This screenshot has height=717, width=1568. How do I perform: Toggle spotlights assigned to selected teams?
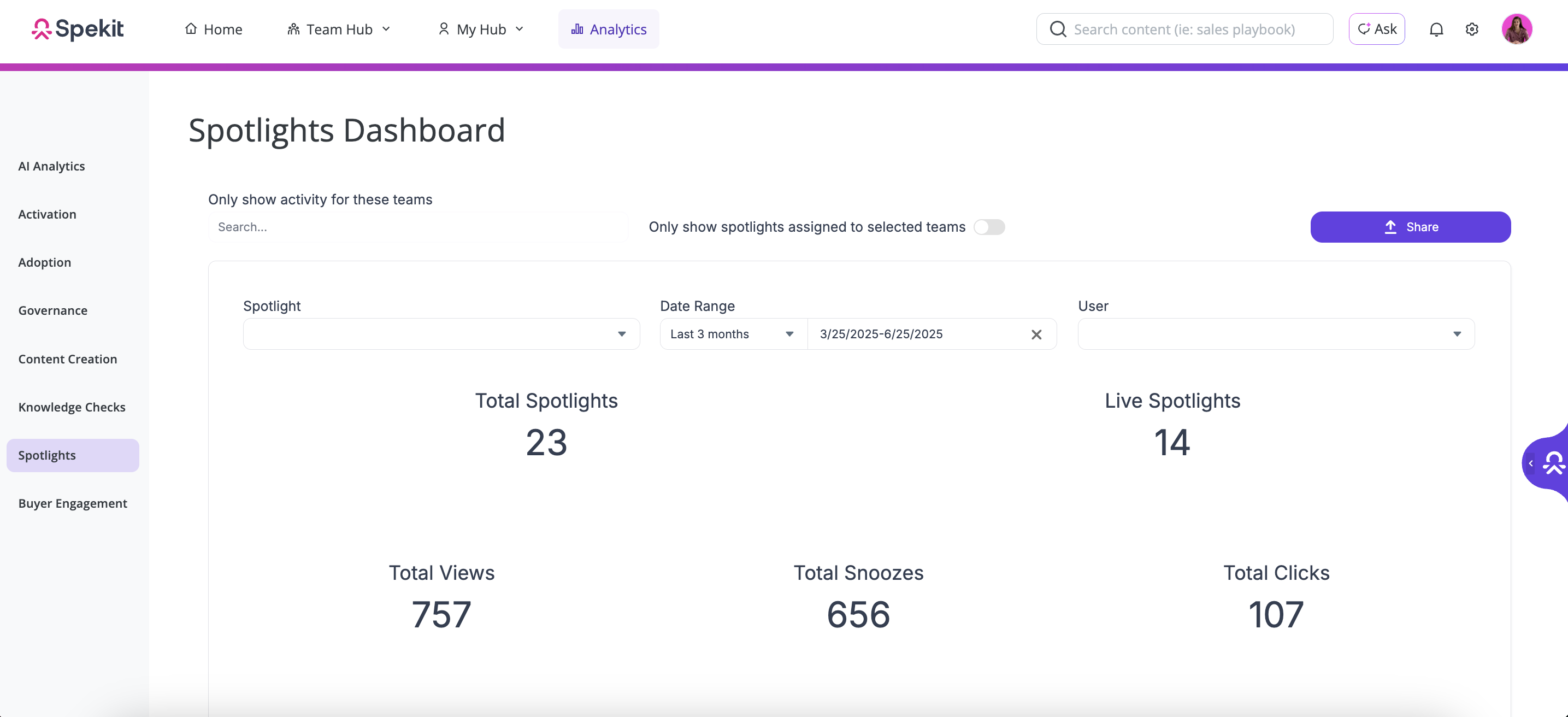[988, 227]
